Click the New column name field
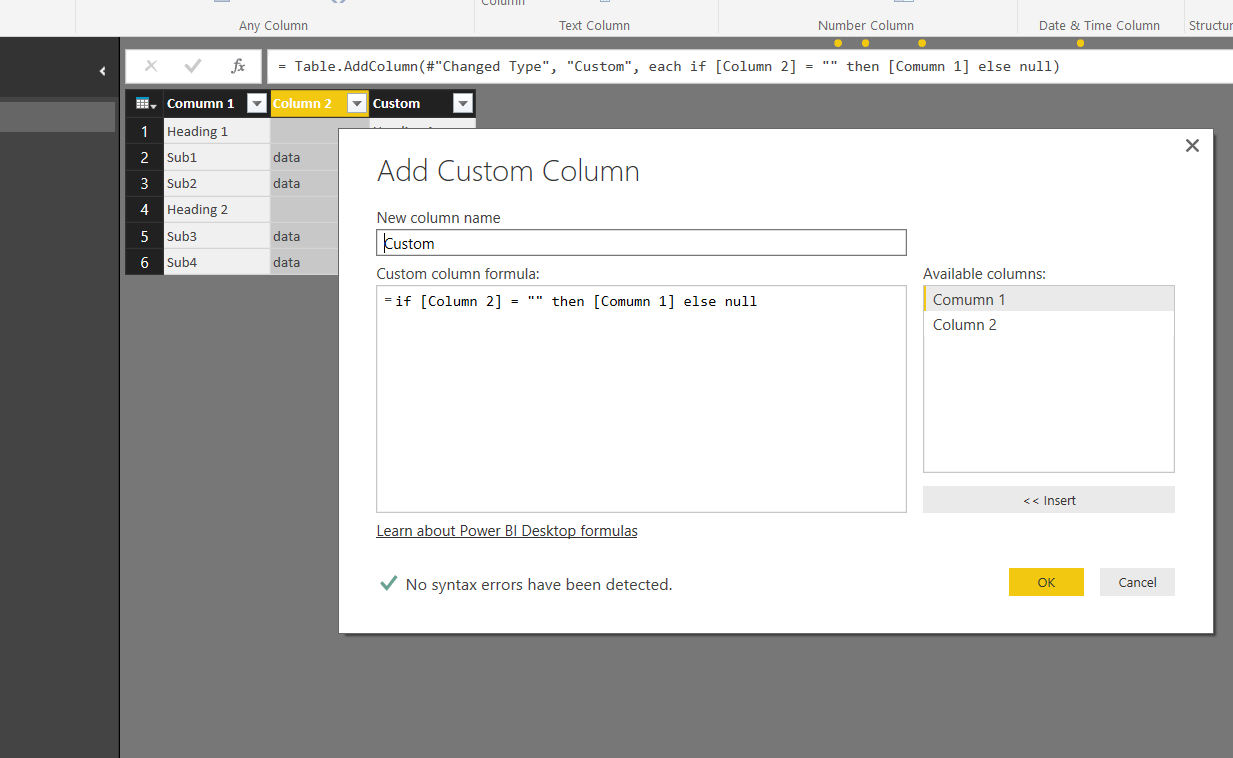 pos(641,243)
